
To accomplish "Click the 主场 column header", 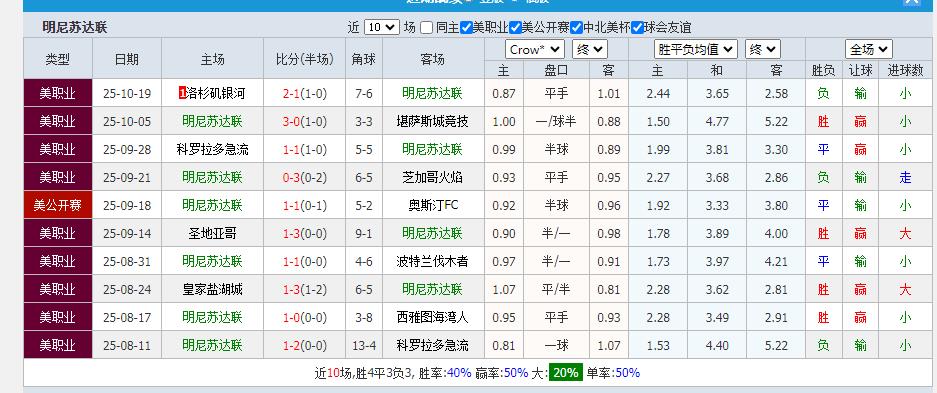I will coord(212,59).
